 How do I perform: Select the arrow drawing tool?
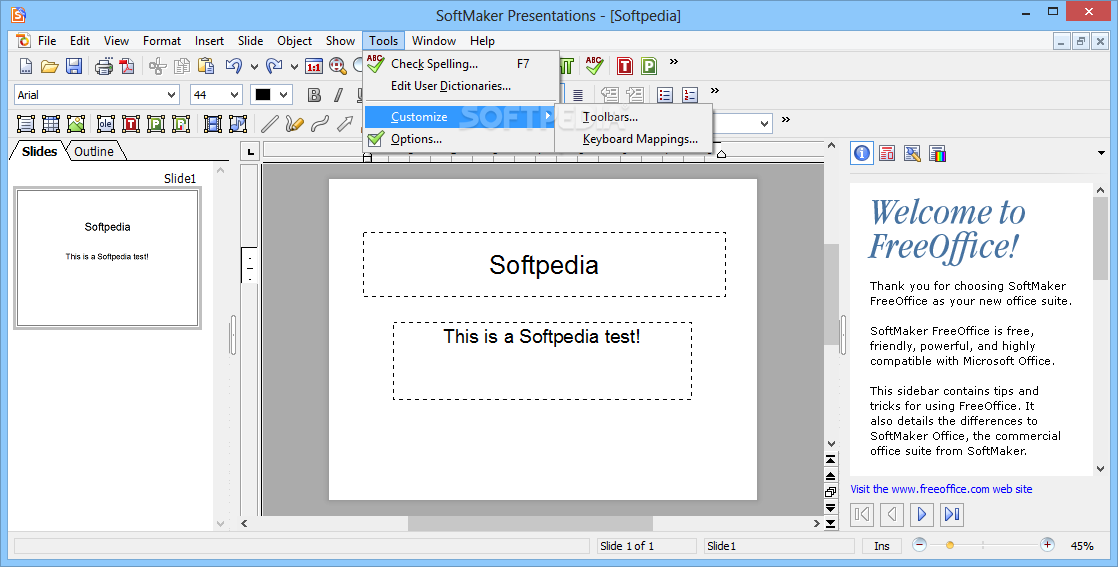click(344, 124)
